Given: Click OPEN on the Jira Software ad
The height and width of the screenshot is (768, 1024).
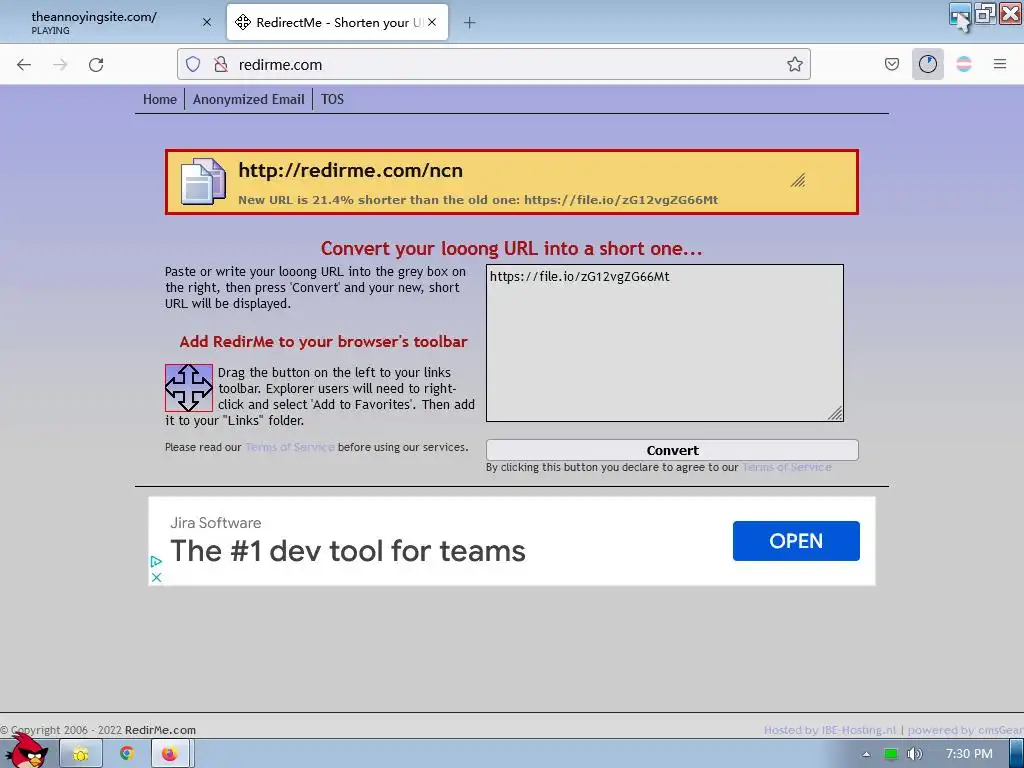Looking at the screenshot, I should pos(795,541).
